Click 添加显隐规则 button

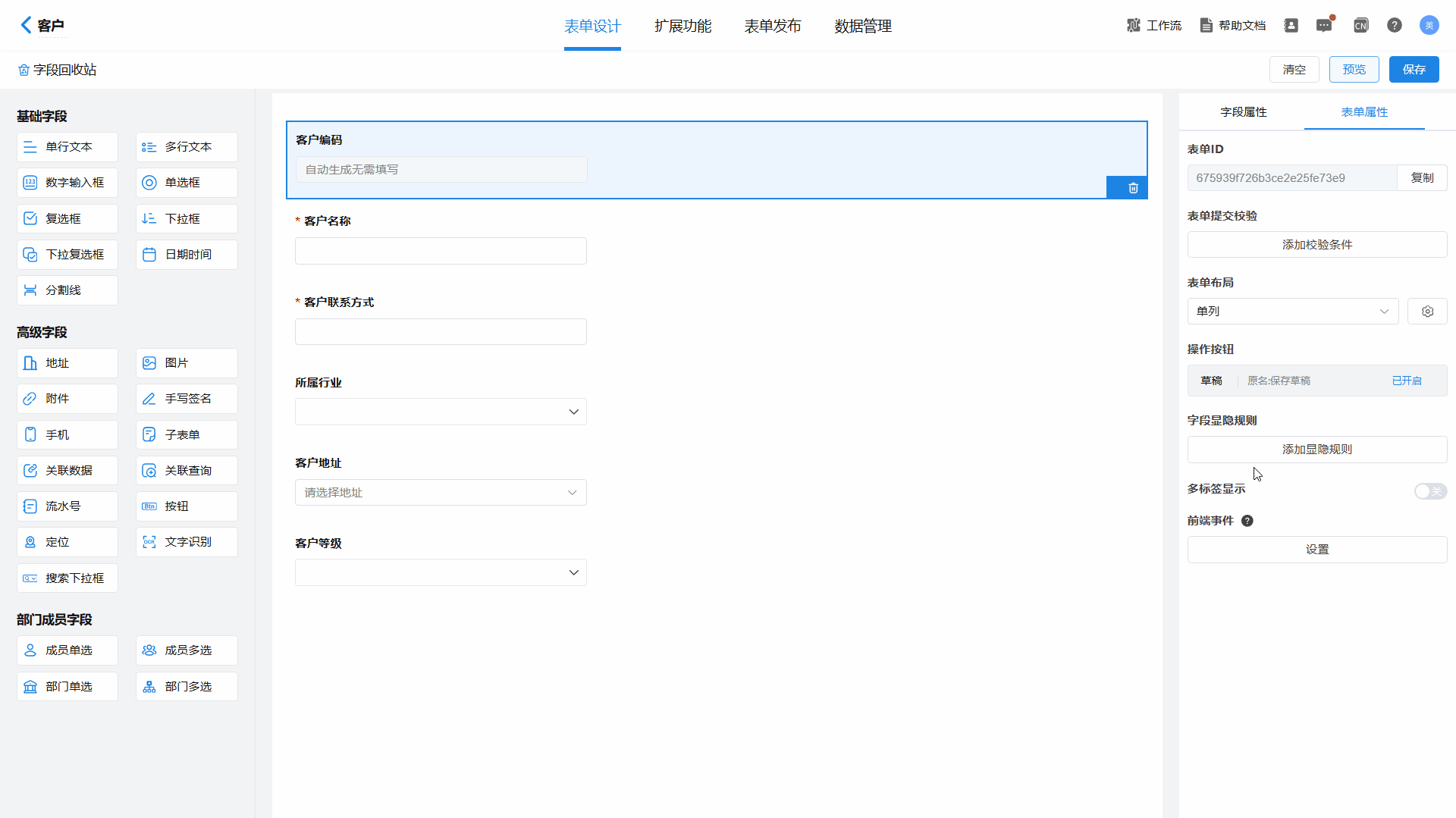coord(1317,450)
